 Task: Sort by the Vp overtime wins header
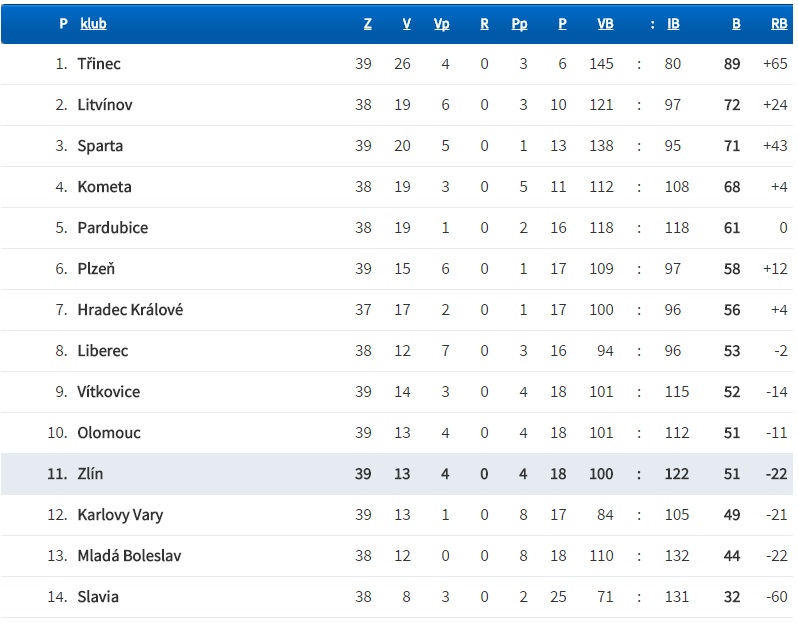(x=441, y=24)
